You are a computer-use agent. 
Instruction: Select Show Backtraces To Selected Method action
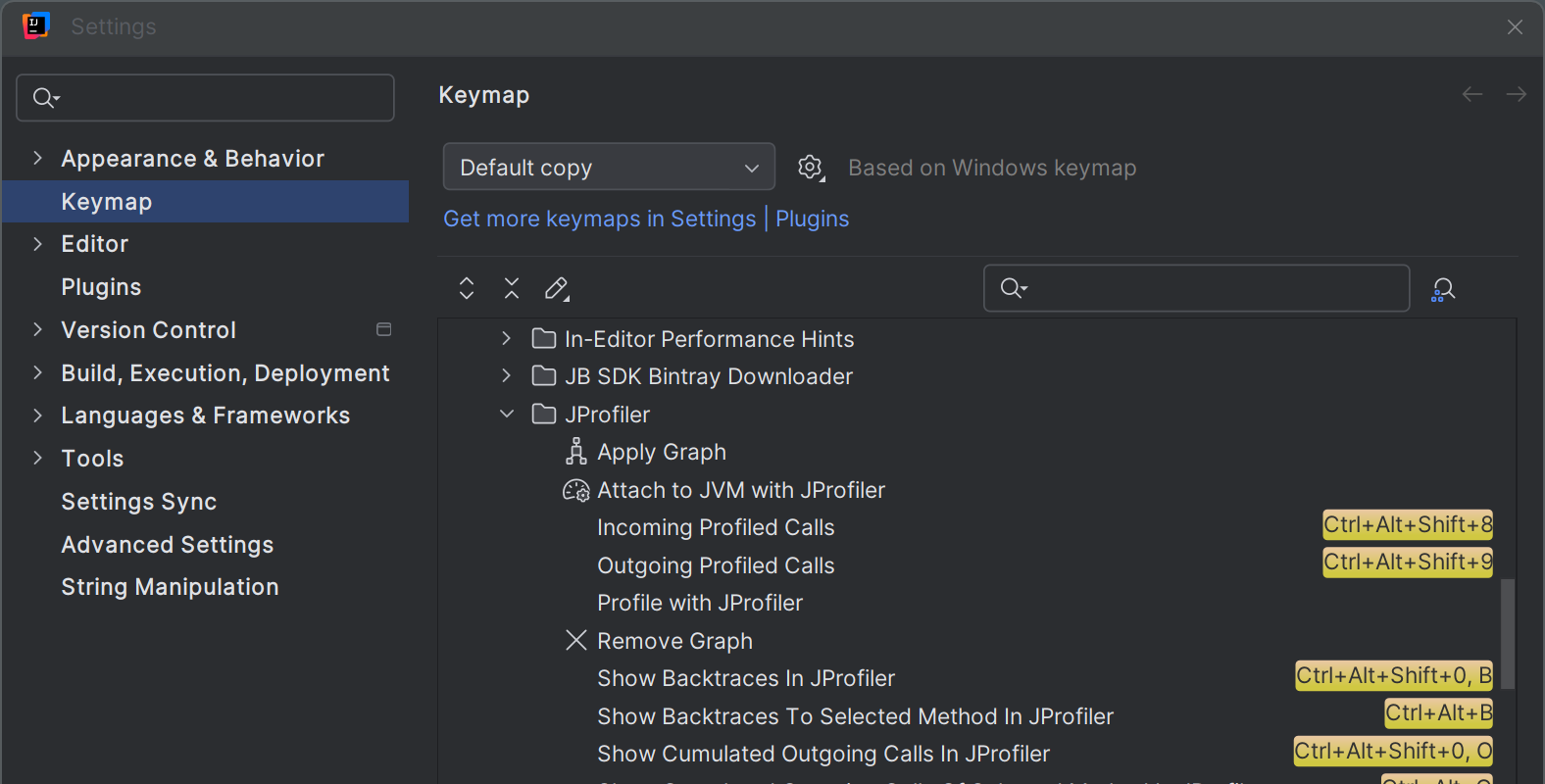coord(855,716)
